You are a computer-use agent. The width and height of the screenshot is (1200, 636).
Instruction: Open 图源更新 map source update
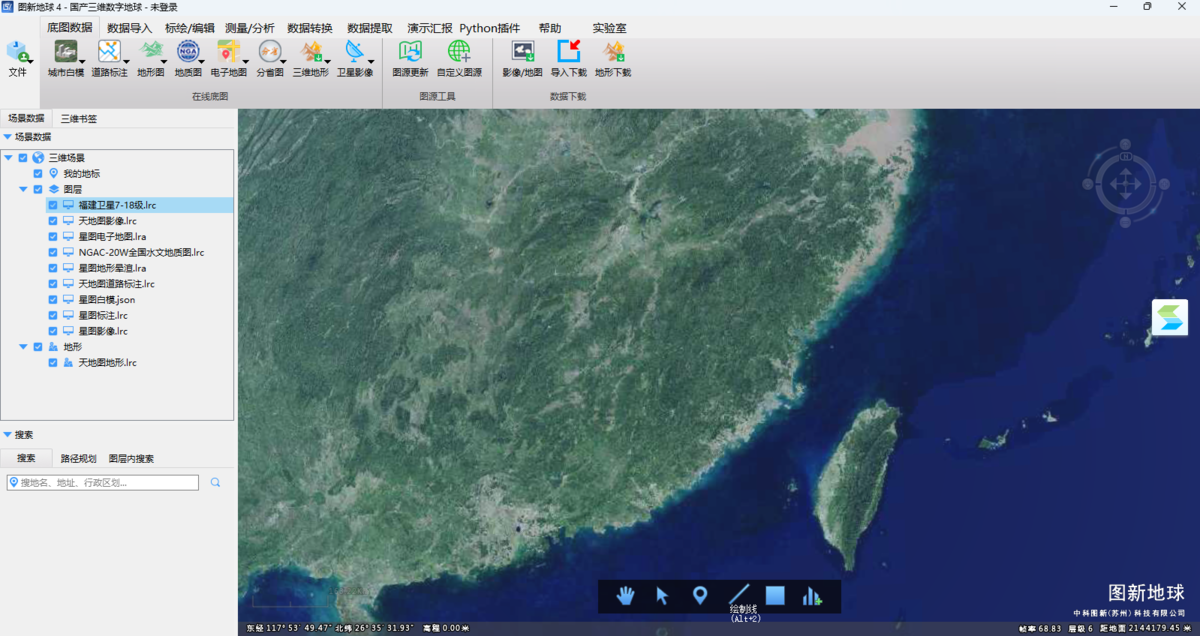pyautogui.click(x=410, y=53)
